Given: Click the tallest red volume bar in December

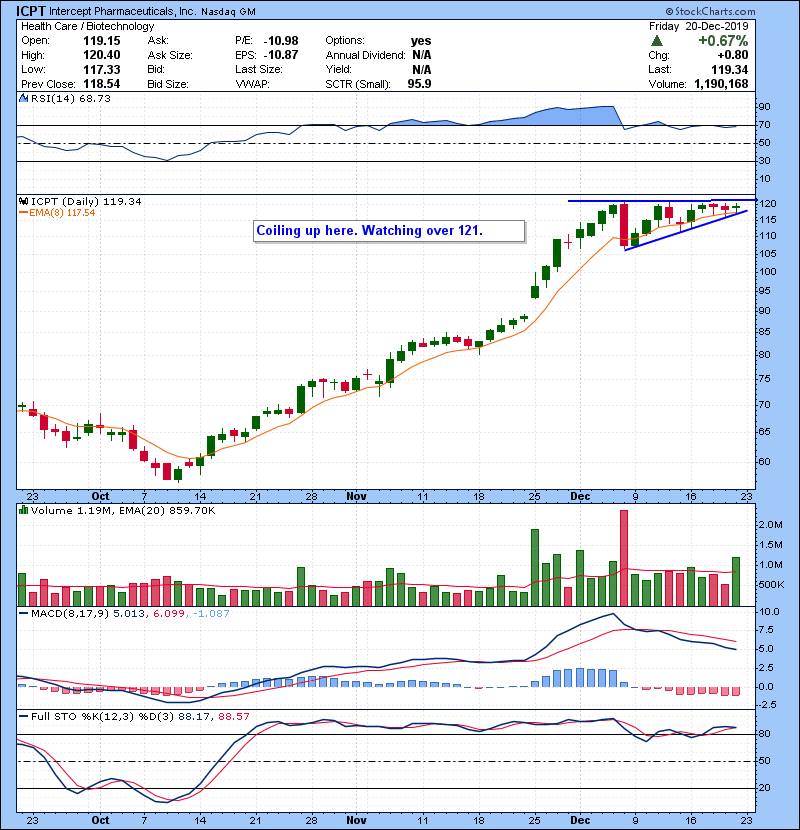Looking at the screenshot, I should 624,558.
